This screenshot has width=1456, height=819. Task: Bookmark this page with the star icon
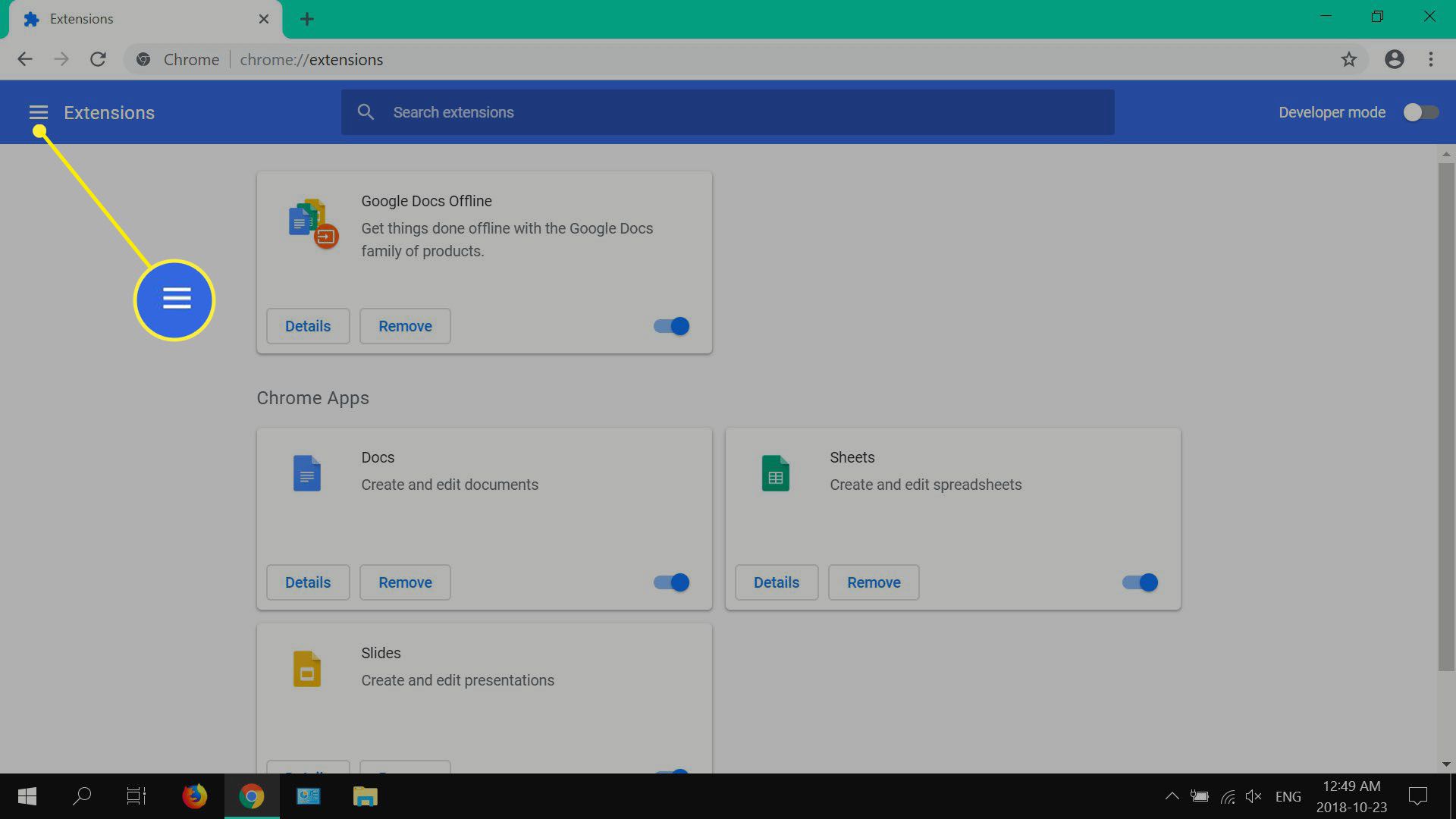[1348, 59]
